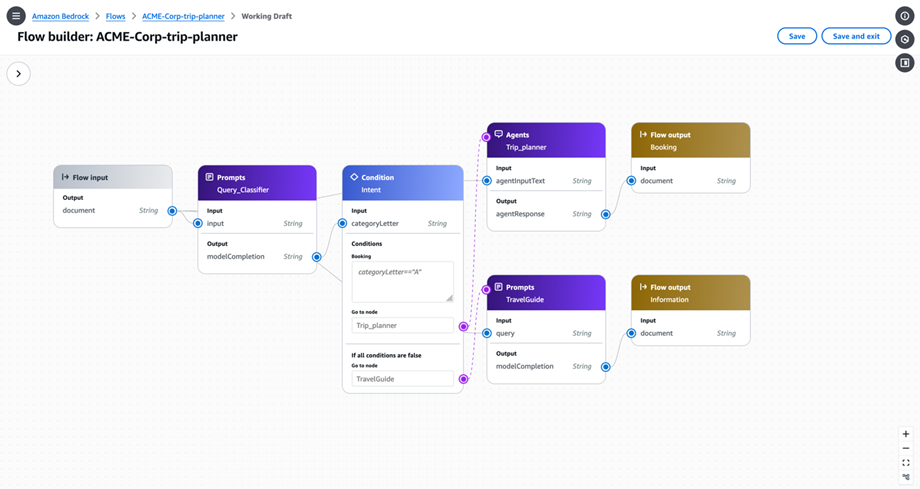The height and width of the screenshot is (489, 920).
Task: Click the agentResponse text label
Action: coord(520,214)
